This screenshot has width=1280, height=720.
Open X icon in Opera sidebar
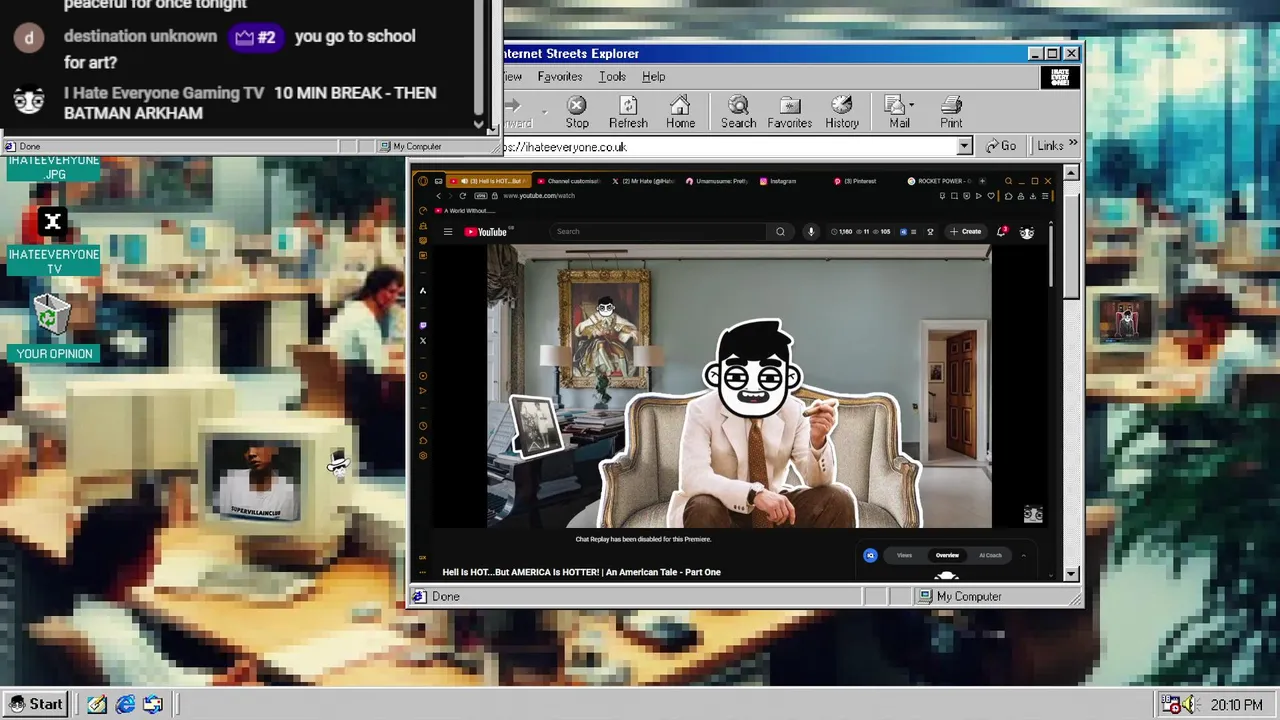[x=423, y=341]
